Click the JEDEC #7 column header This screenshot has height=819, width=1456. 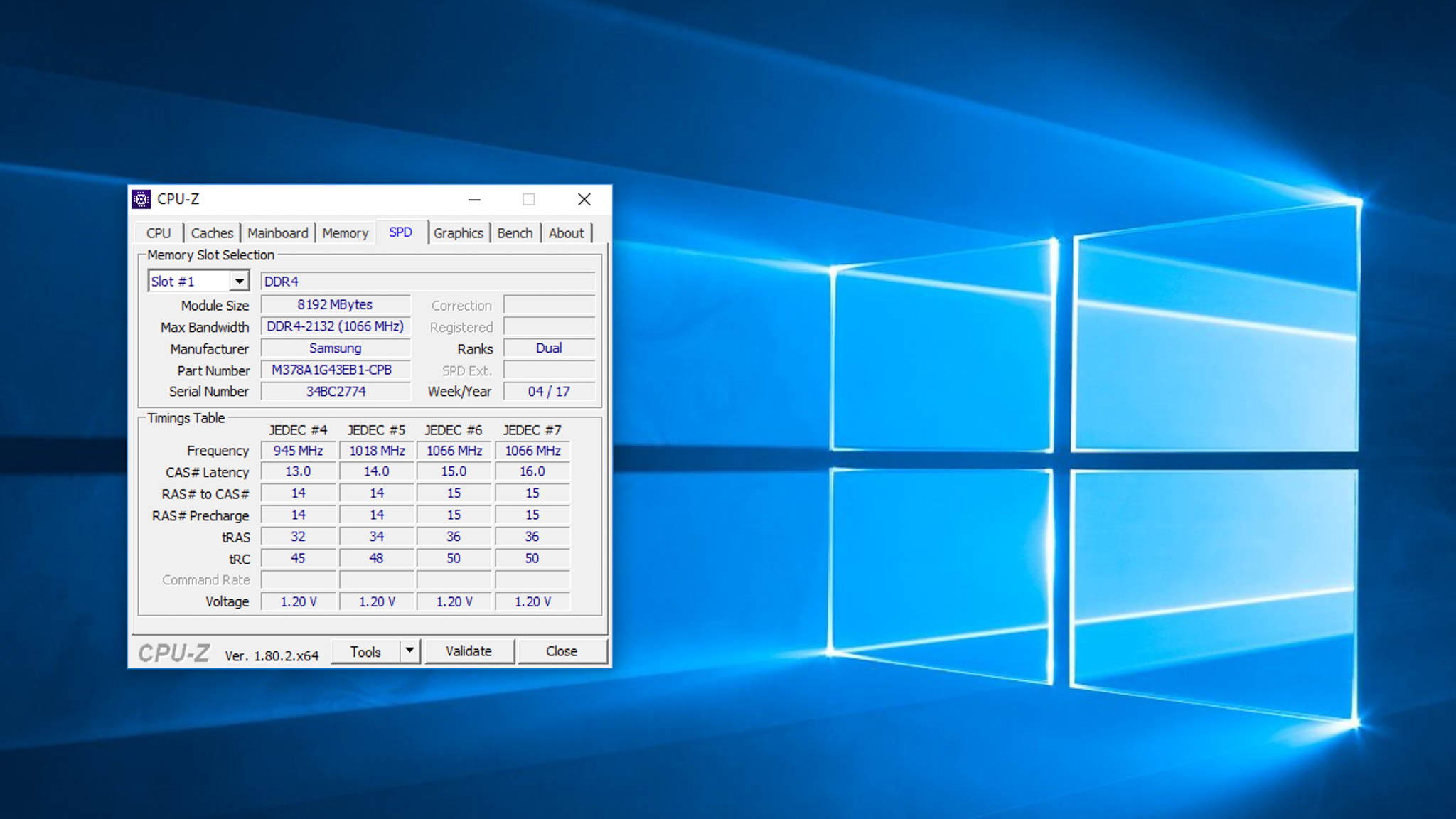[532, 430]
